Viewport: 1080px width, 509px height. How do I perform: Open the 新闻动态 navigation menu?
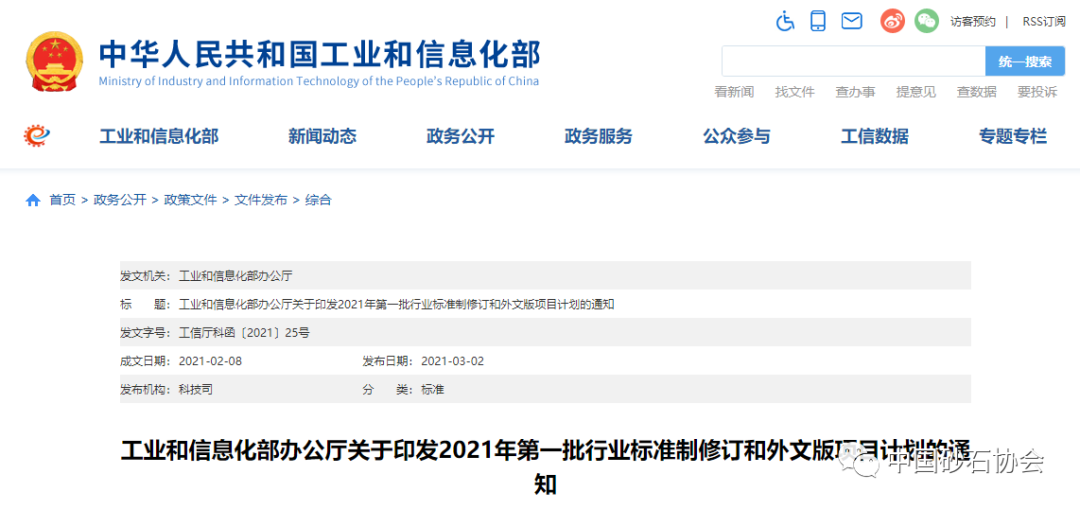point(322,136)
